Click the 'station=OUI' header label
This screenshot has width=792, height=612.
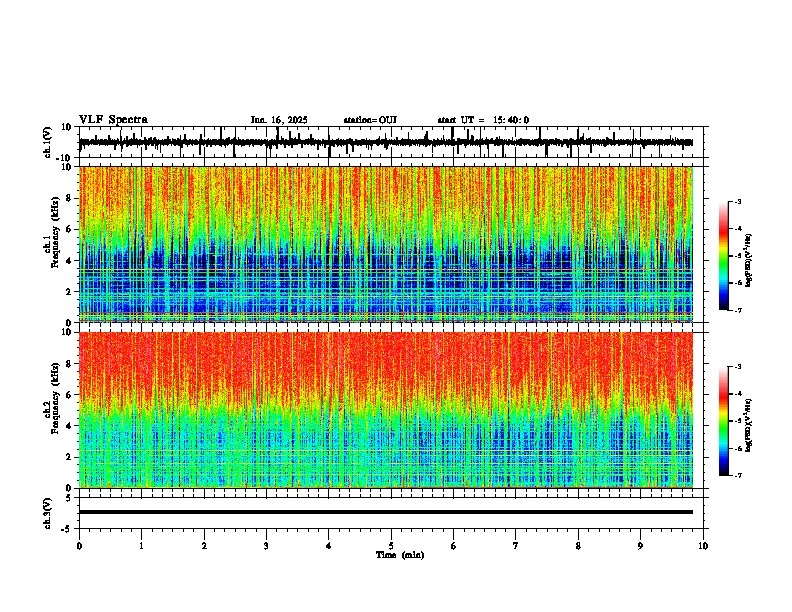370,120
